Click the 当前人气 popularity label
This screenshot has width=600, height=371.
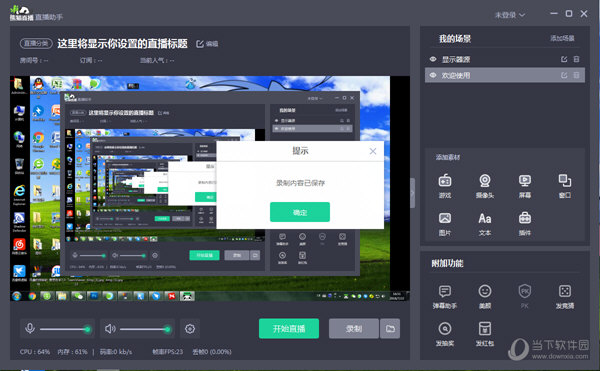pos(157,60)
